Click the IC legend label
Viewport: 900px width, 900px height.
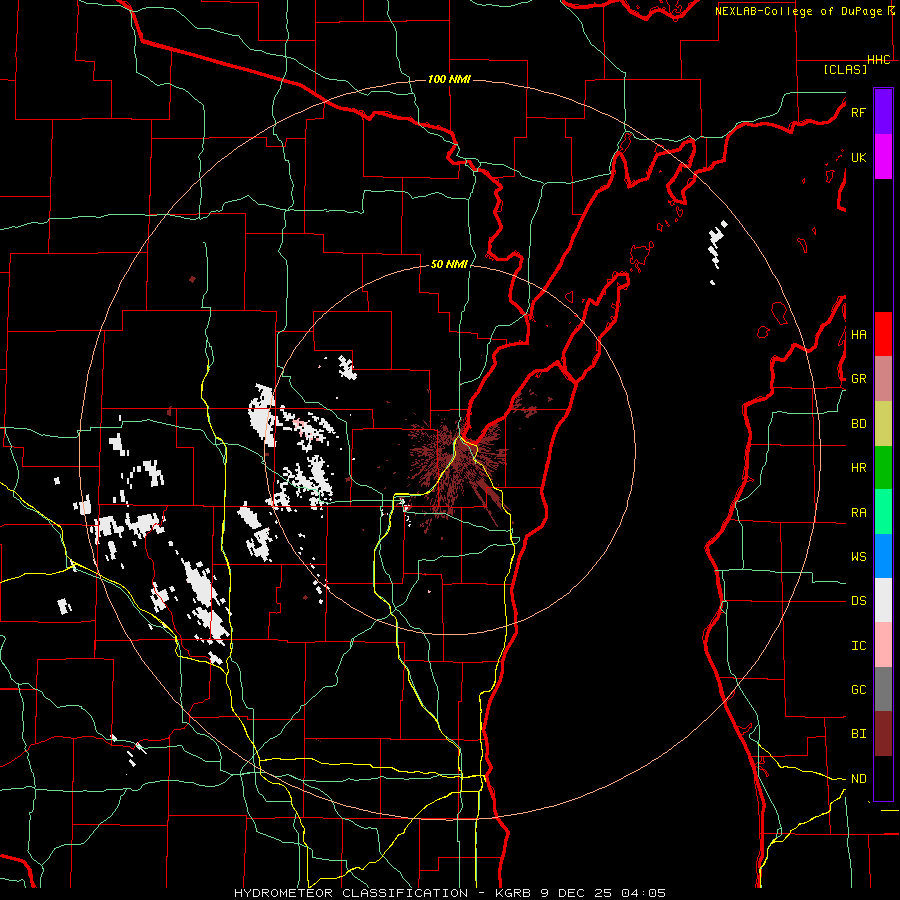pyautogui.click(x=858, y=646)
